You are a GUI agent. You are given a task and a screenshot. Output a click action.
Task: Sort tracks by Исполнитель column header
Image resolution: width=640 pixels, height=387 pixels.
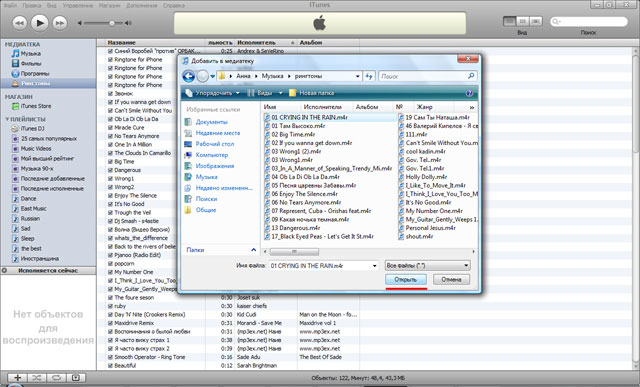pyautogui.click(x=266, y=42)
